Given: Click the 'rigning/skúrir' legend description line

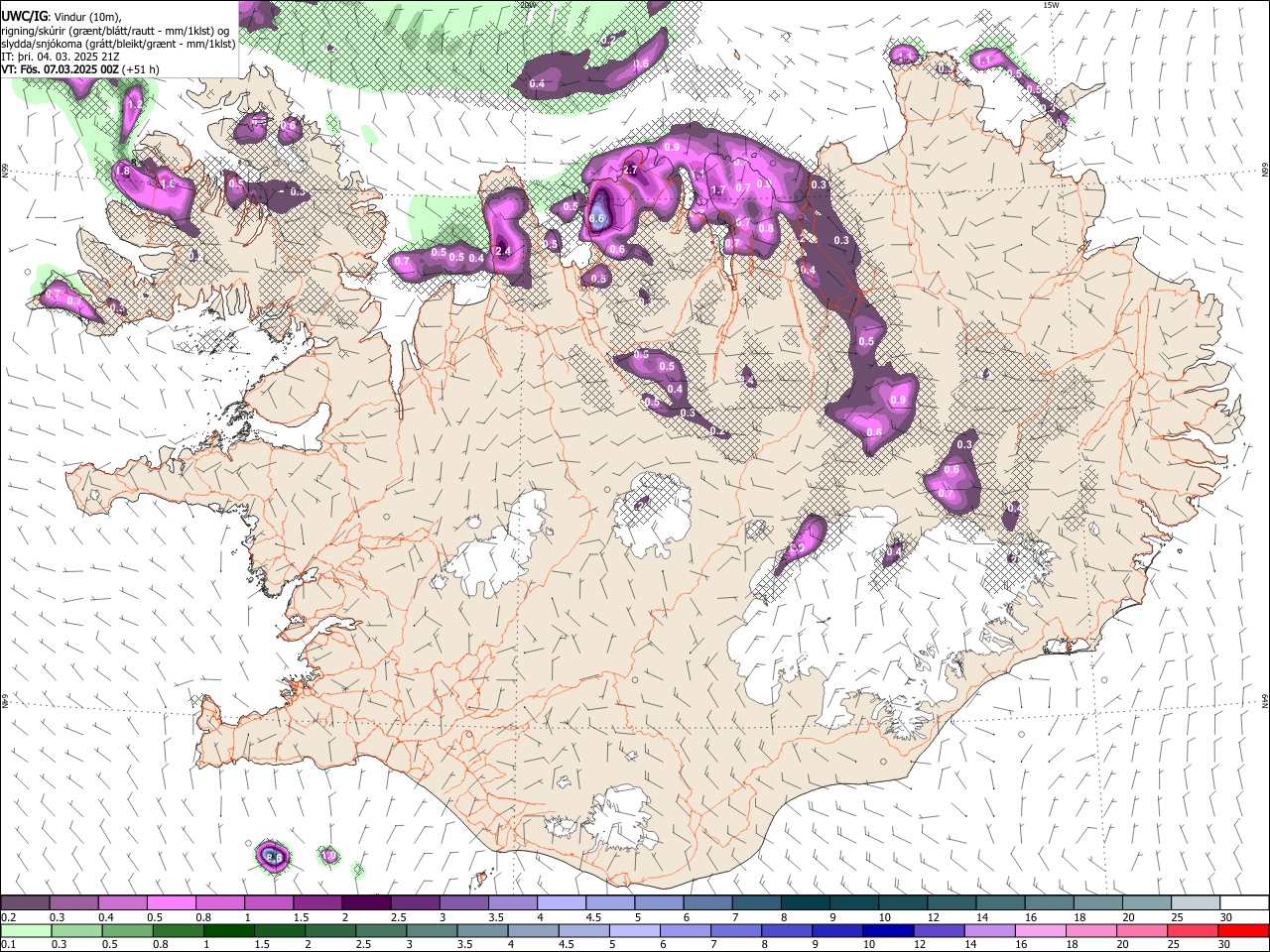Looking at the screenshot, I should (x=115, y=30).
